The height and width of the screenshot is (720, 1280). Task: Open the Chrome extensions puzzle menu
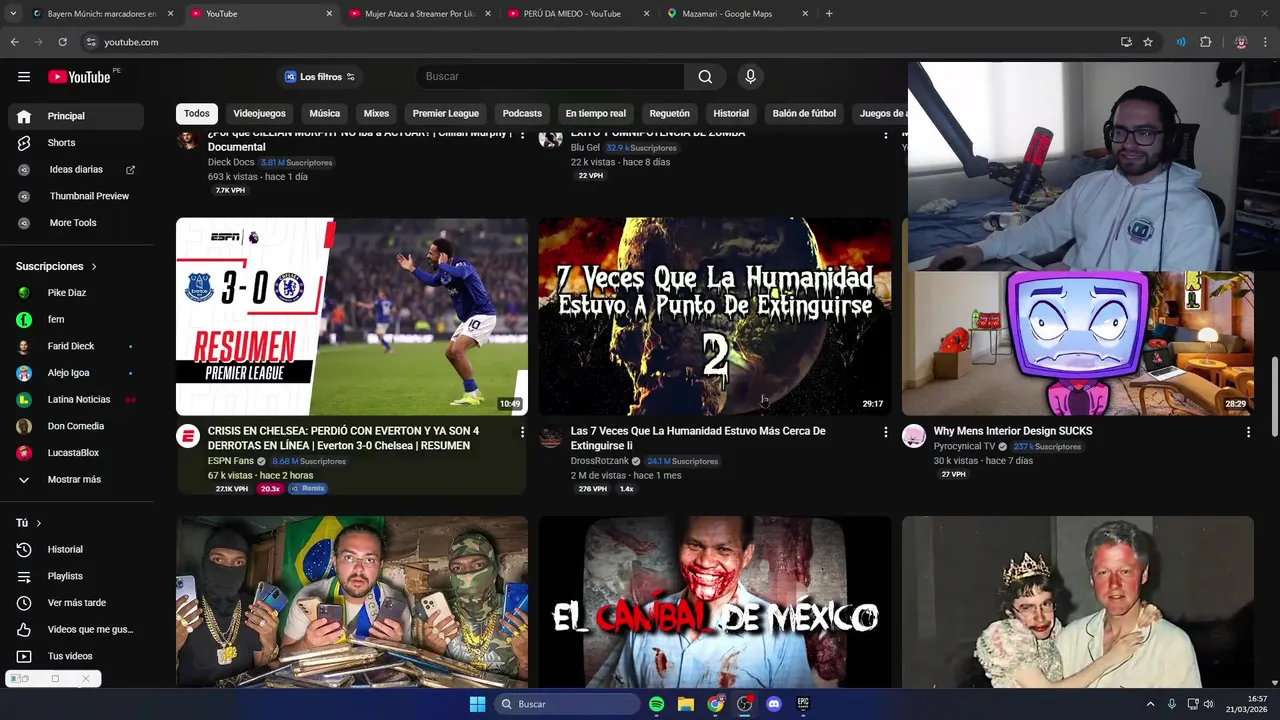(x=1205, y=42)
